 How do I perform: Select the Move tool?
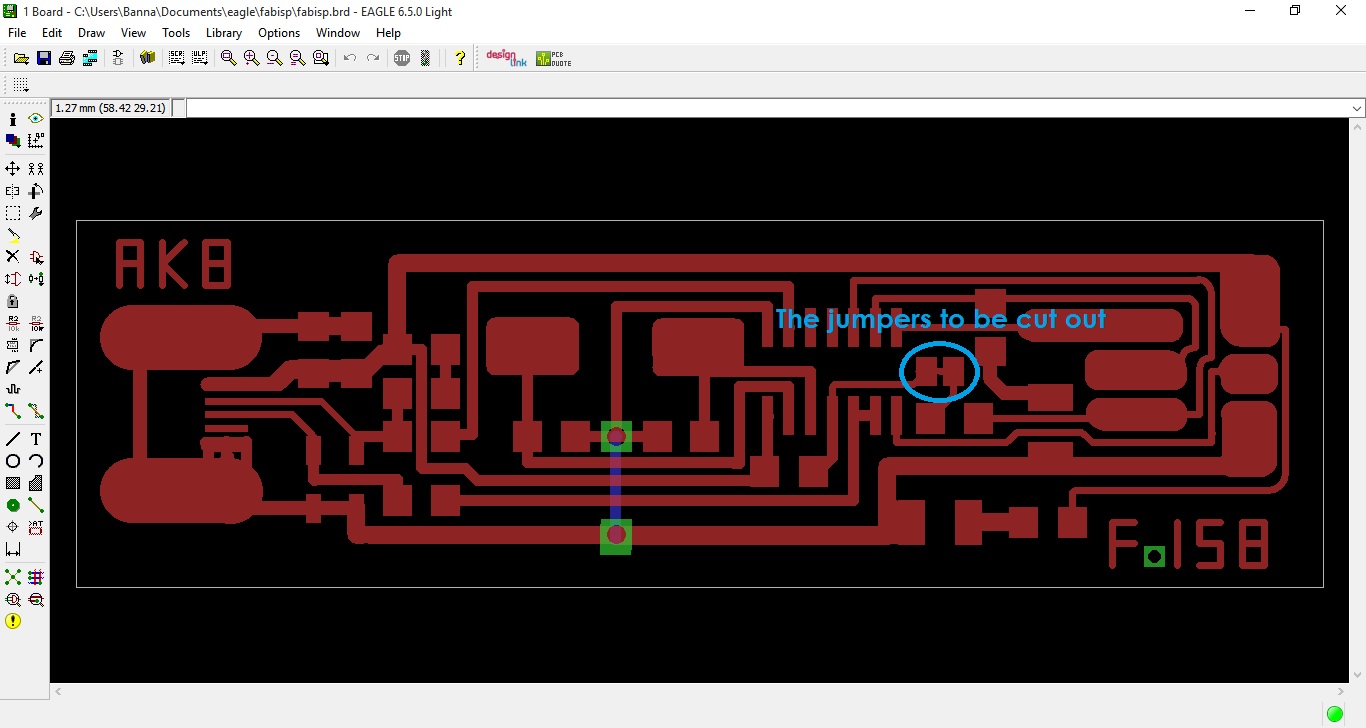[x=13, y=169]
